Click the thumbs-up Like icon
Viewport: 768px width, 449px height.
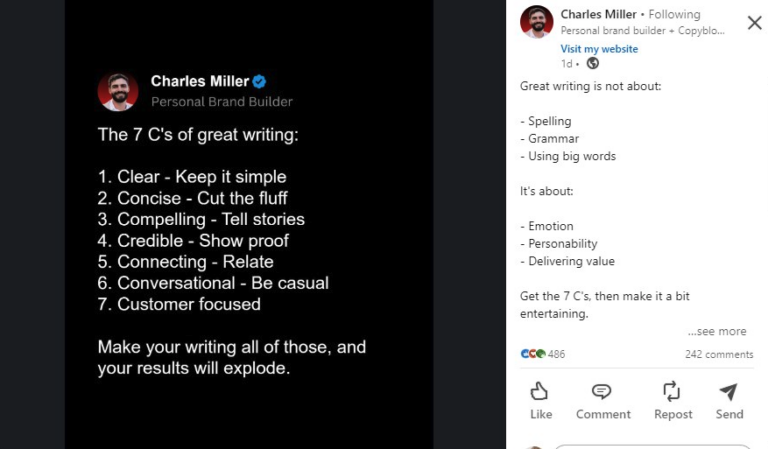pyautogui.click(x=540, y=392)
